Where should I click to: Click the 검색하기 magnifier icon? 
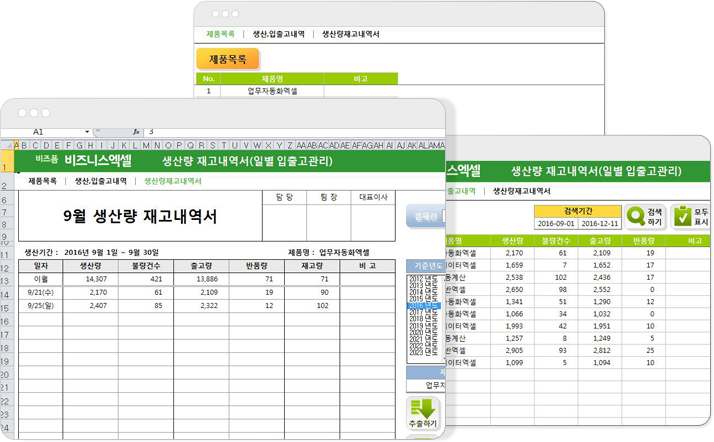tap(636, 215)
